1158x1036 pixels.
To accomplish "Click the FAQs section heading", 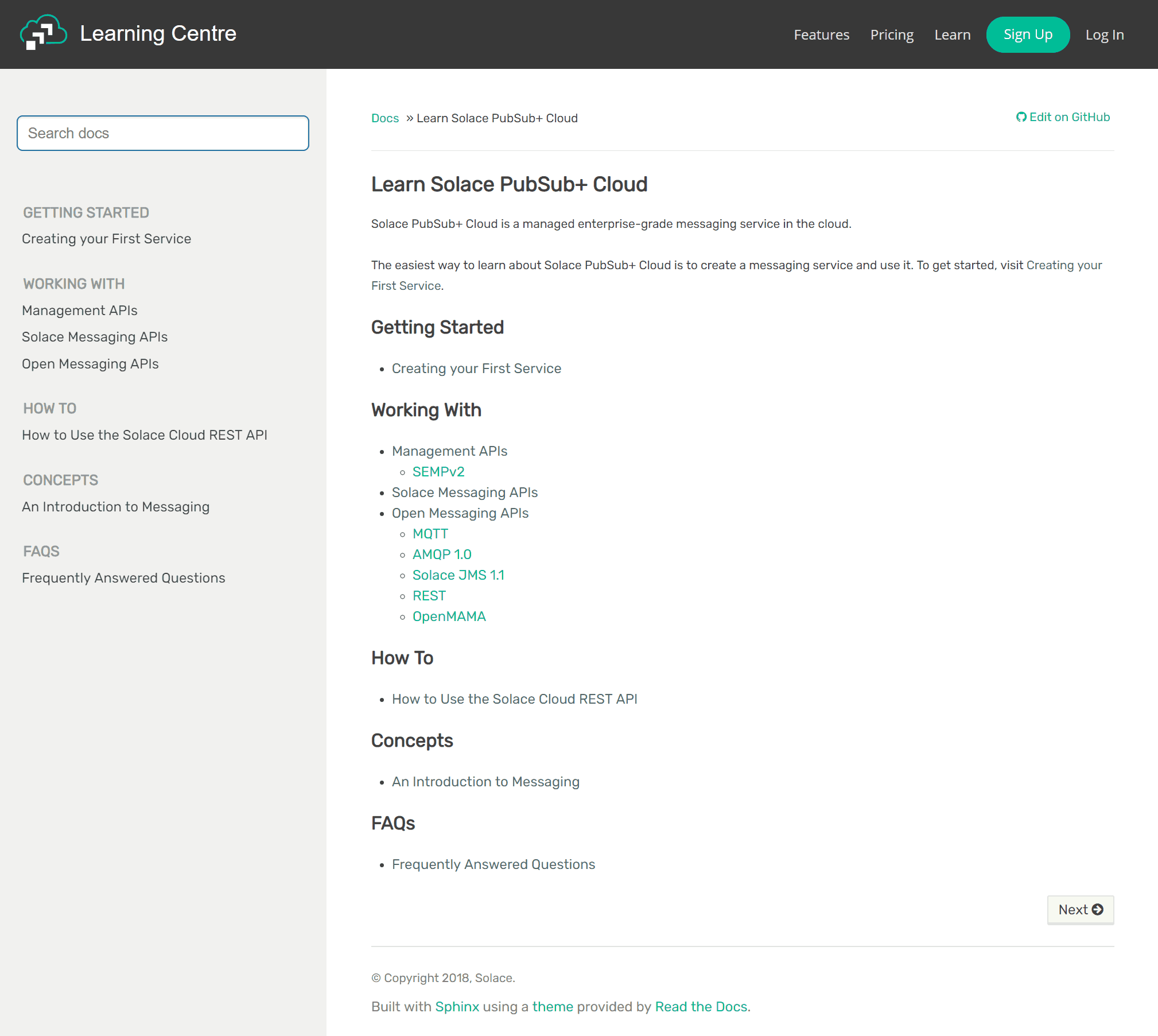I will point(393,823).
